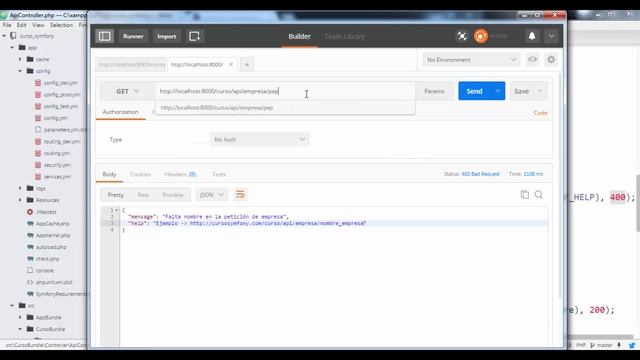The image size is (640, 360).
Task: Open check.php in the file tree
Action: [47, 259]
